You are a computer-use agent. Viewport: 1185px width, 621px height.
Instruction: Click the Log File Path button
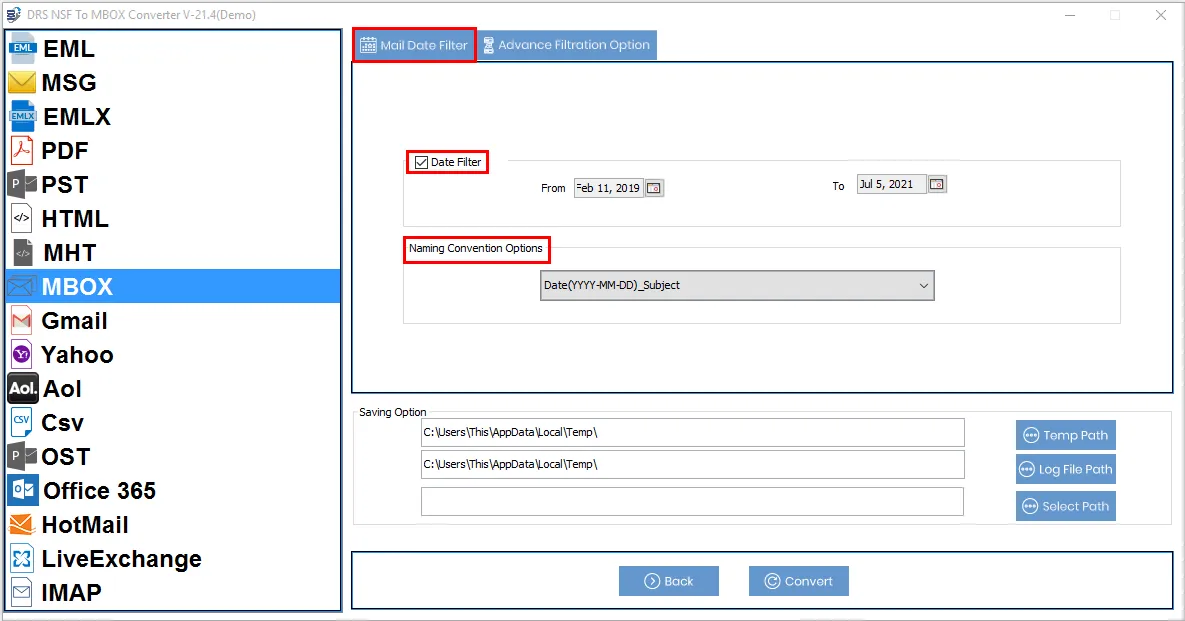1066,469
